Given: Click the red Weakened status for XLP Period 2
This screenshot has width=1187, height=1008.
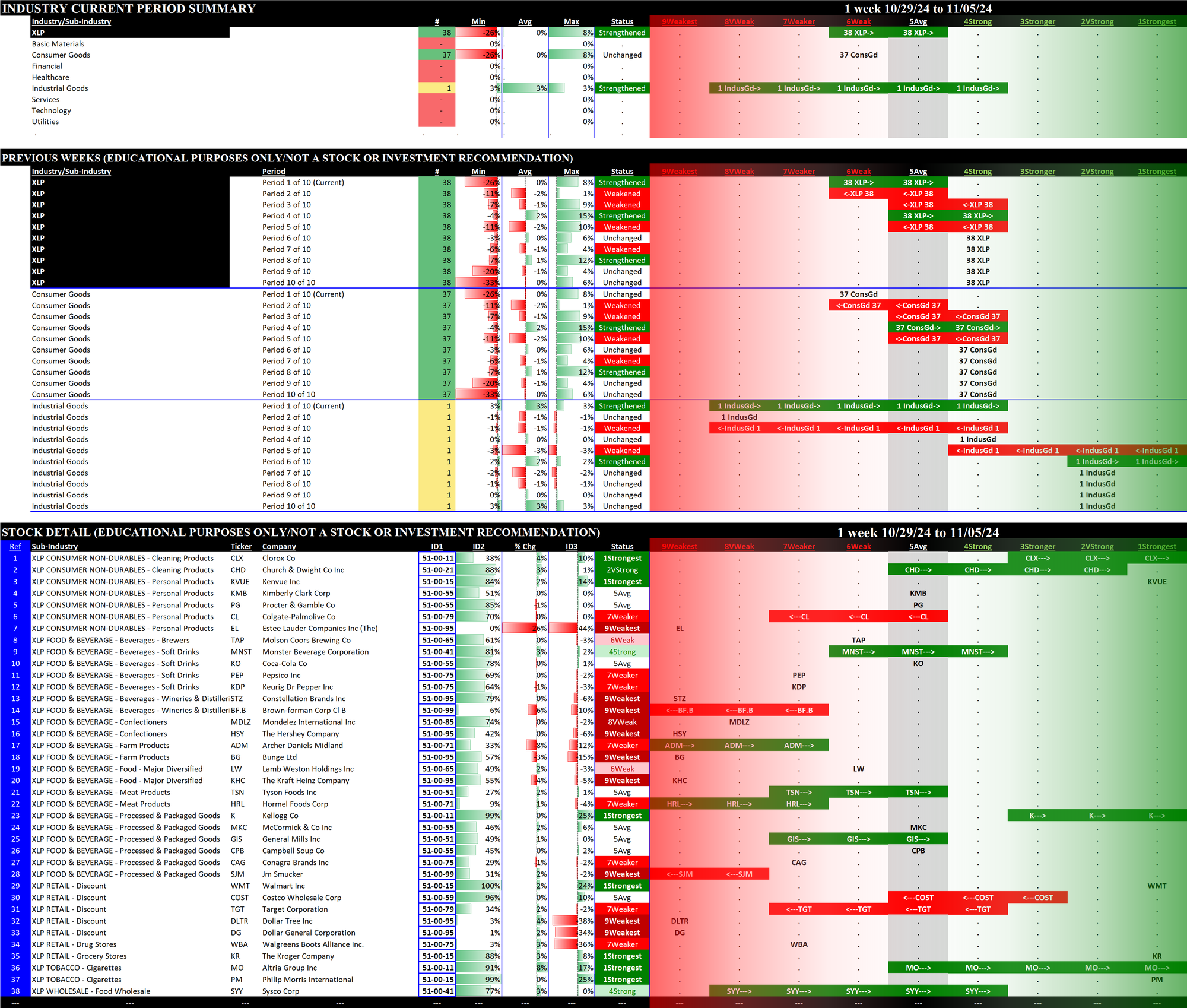Looking at the screenshot, I should click(x=622, y=194).
